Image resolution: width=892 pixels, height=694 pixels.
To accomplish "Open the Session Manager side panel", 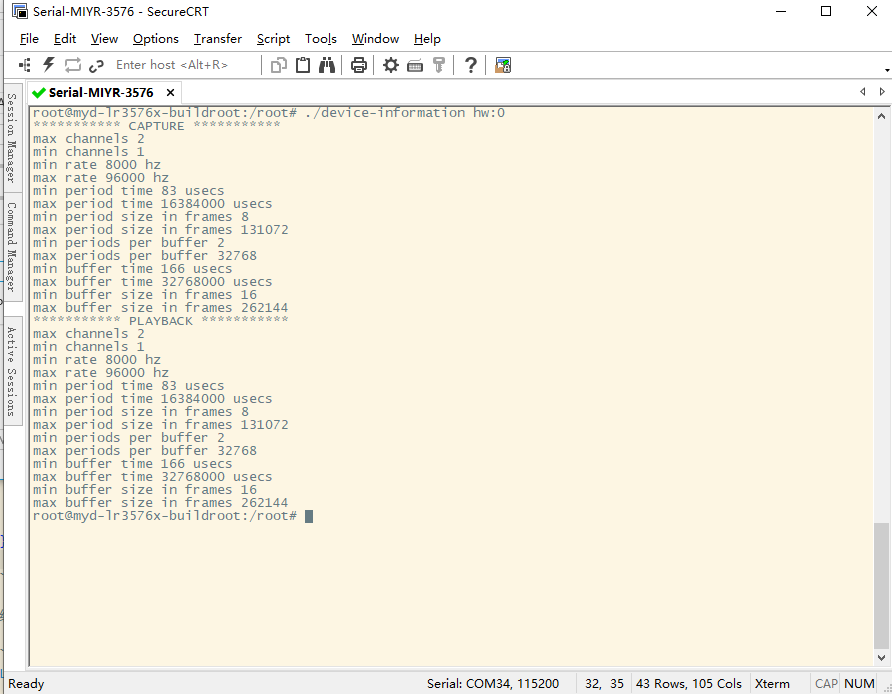I will pos(11,138).
